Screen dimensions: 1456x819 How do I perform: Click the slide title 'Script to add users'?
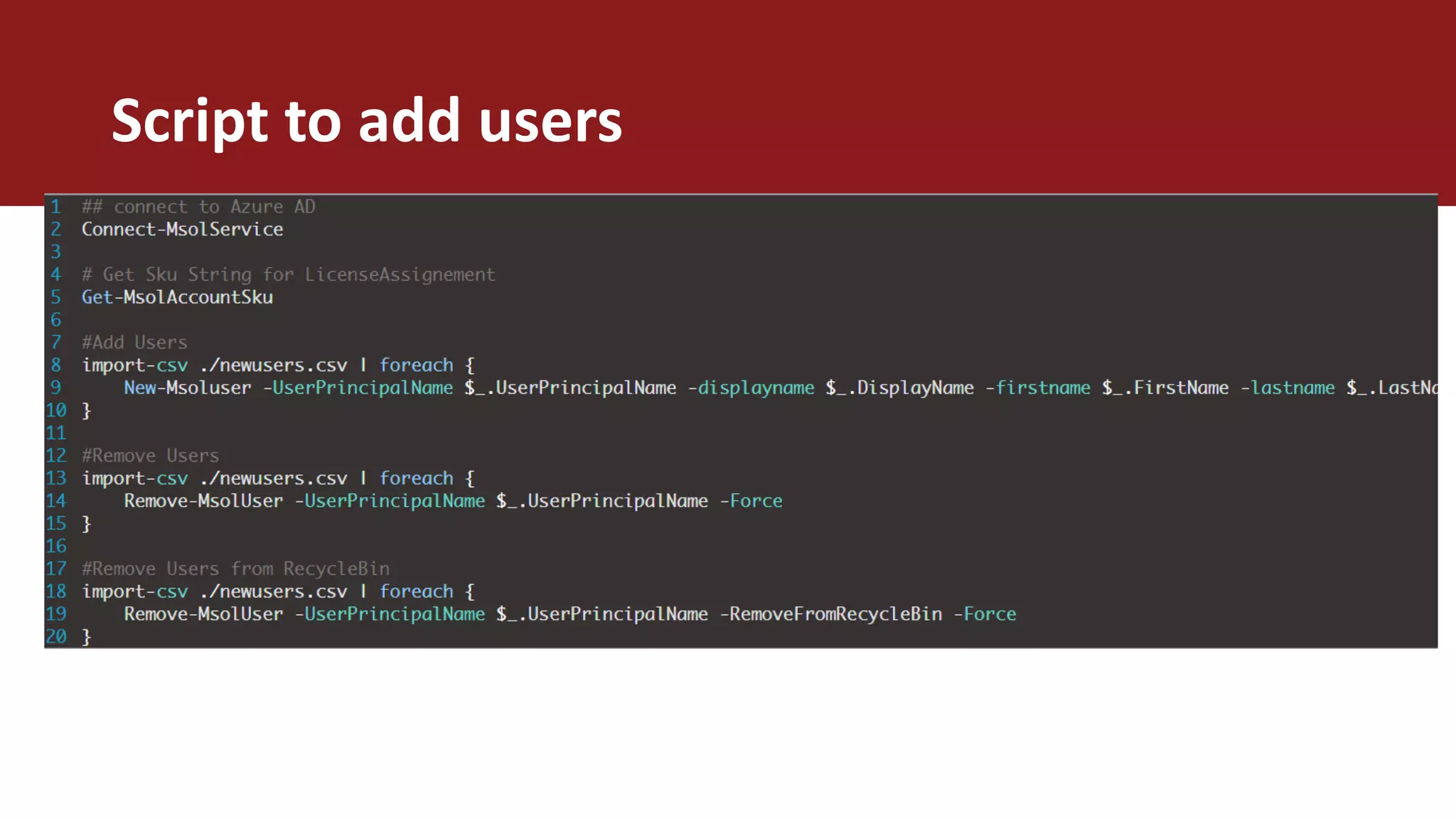[x=367, y=122]
